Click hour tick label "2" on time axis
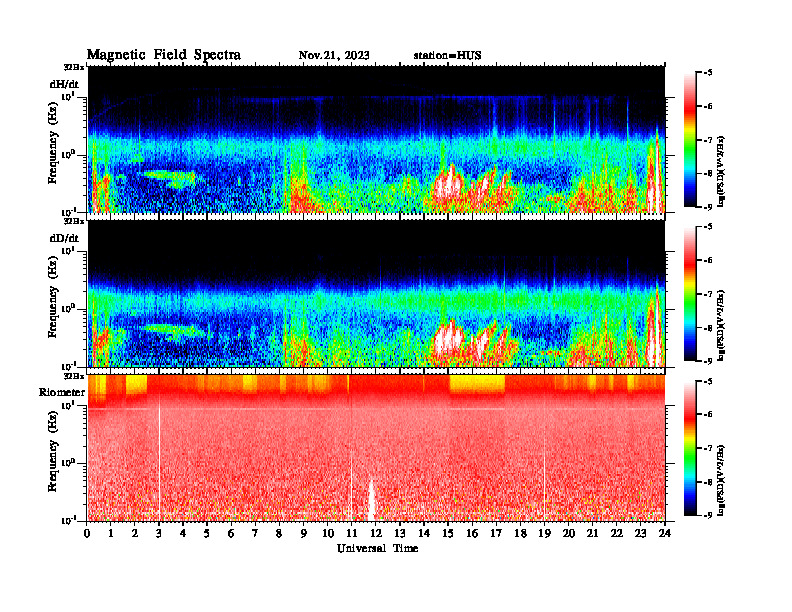The image size is (792, 612). [x=135, y=533]
